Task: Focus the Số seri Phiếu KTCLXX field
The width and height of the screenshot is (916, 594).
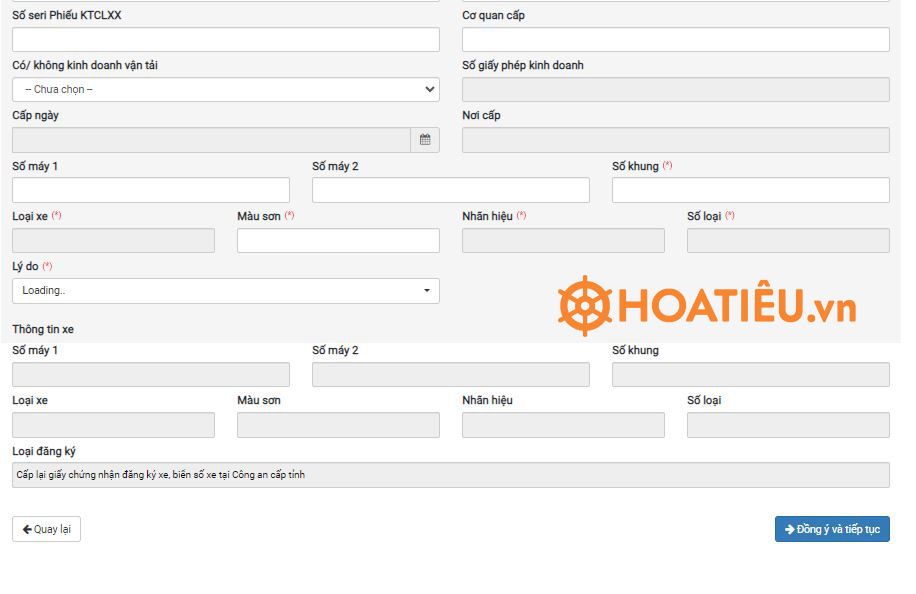Action: (x=225, y=40)
